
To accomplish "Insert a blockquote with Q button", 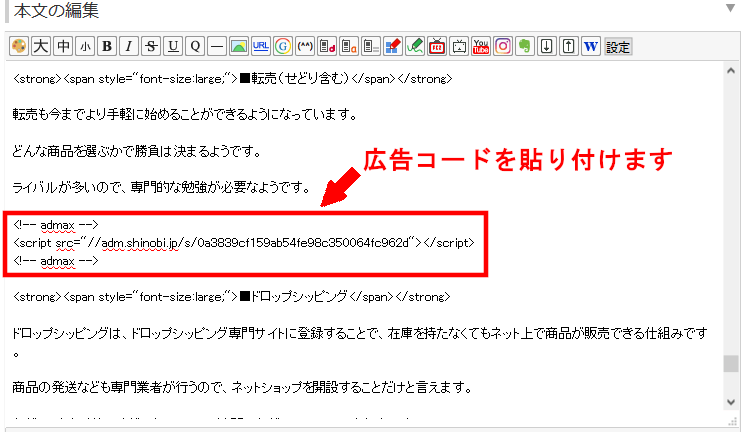I will pos(195,47).
